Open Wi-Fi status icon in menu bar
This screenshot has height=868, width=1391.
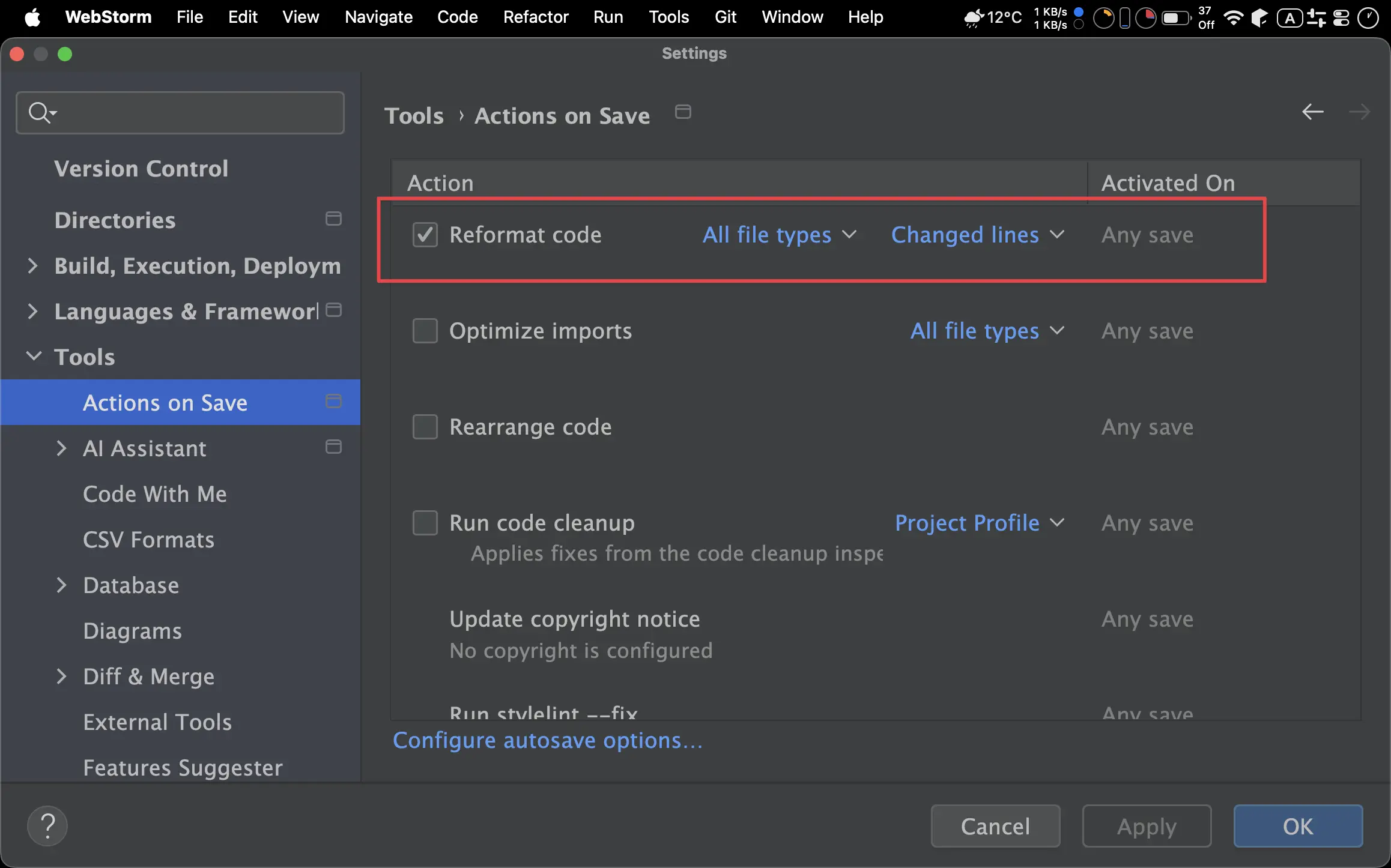[x=1233, y=17]
